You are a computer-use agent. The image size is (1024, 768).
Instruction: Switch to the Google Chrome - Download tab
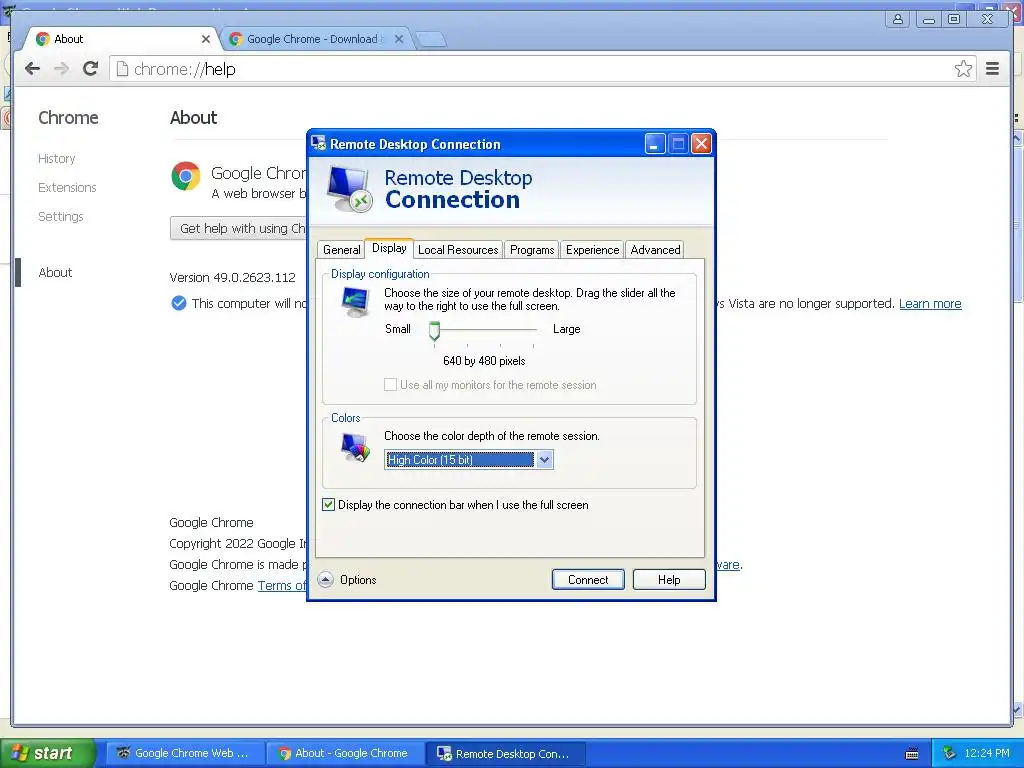click(316, 39)
